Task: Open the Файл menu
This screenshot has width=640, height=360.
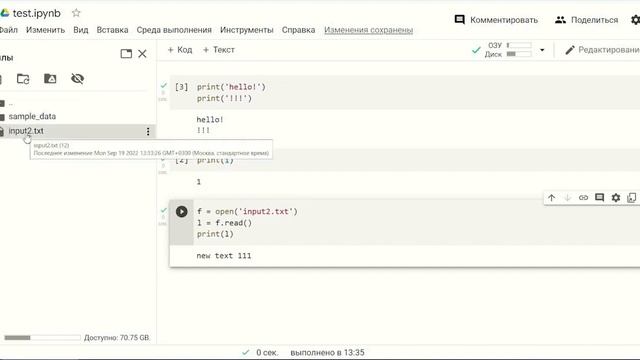Action: pos(9,30)
